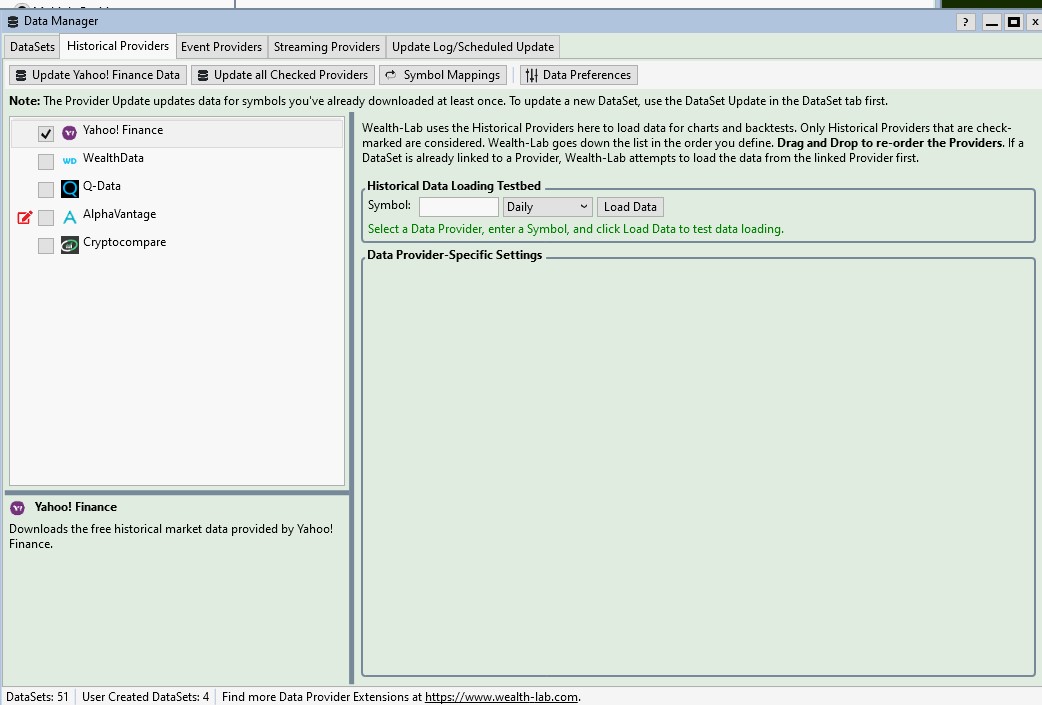
Task: Click the Load Data button
Action: click(630, 207)
